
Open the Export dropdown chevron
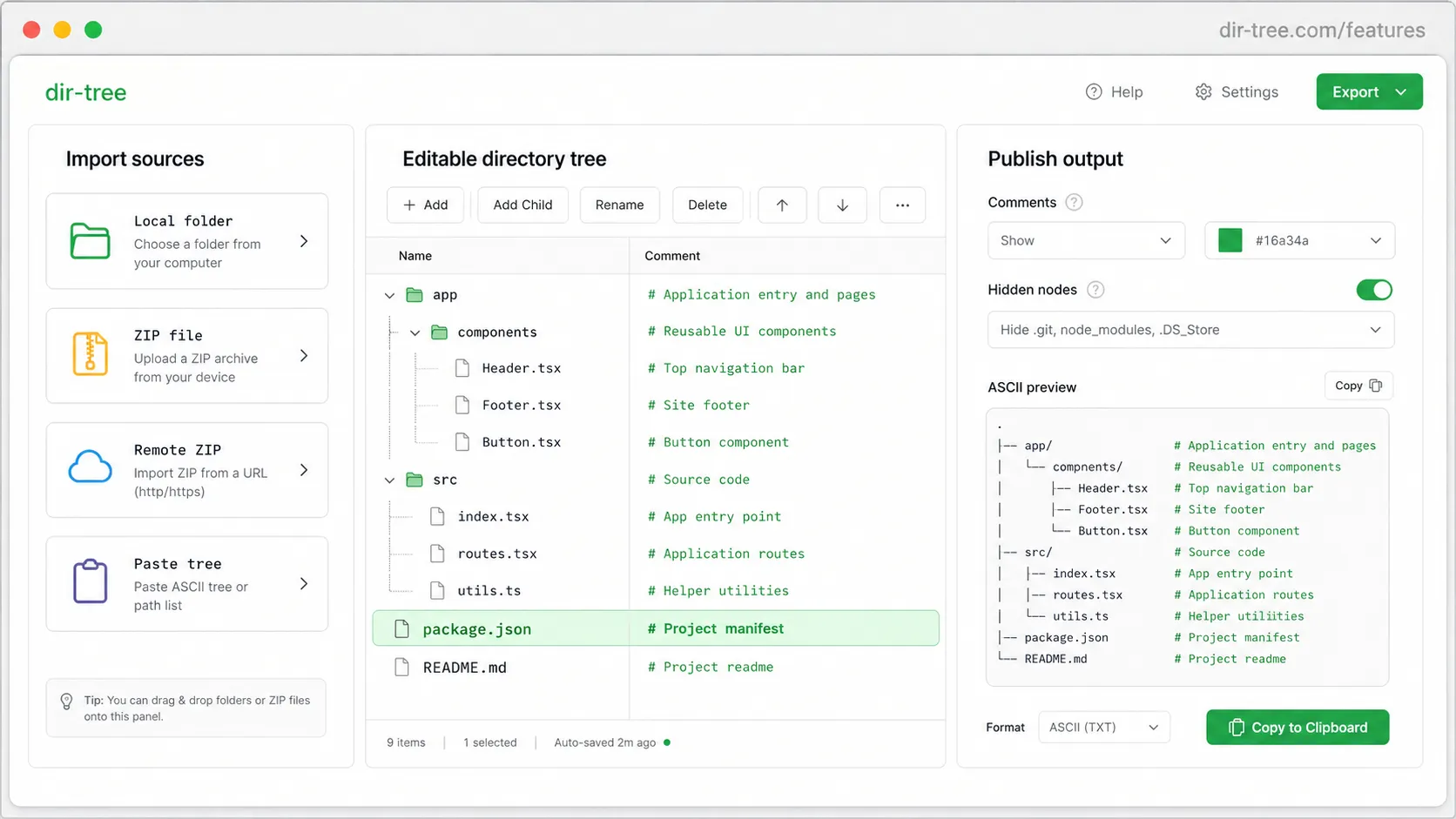pos(1400,91)
